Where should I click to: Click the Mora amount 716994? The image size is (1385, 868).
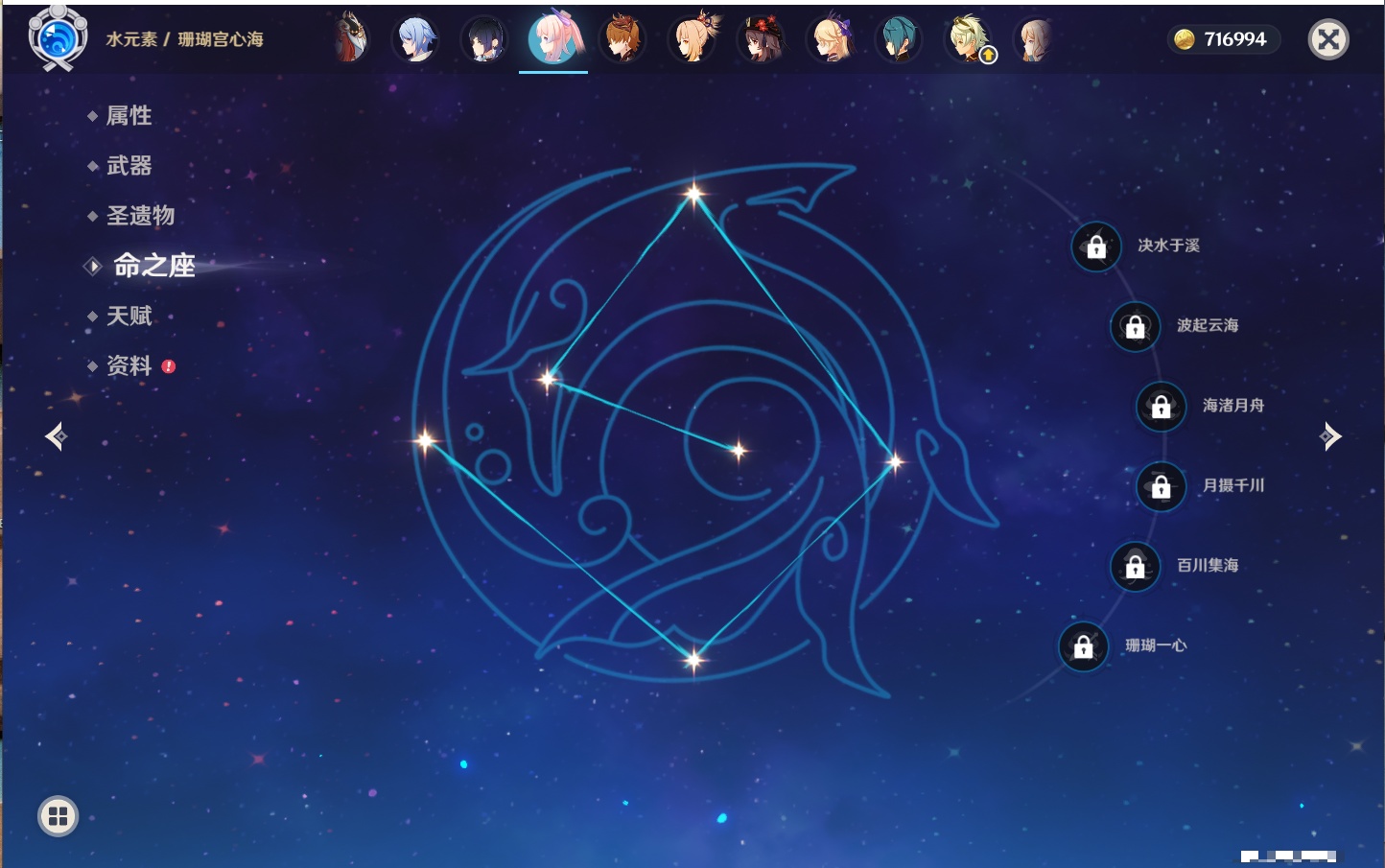pyautogui.click(x=1235, y=39)
